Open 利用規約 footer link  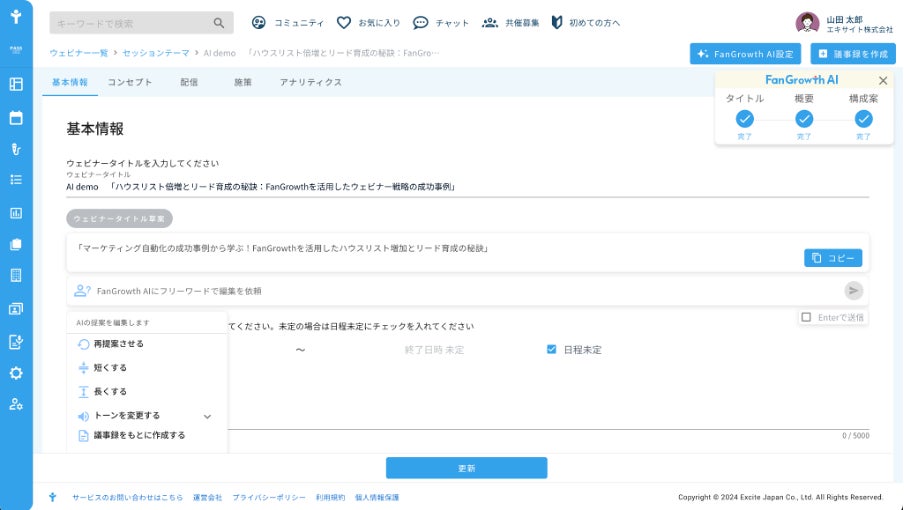point(330,497)
